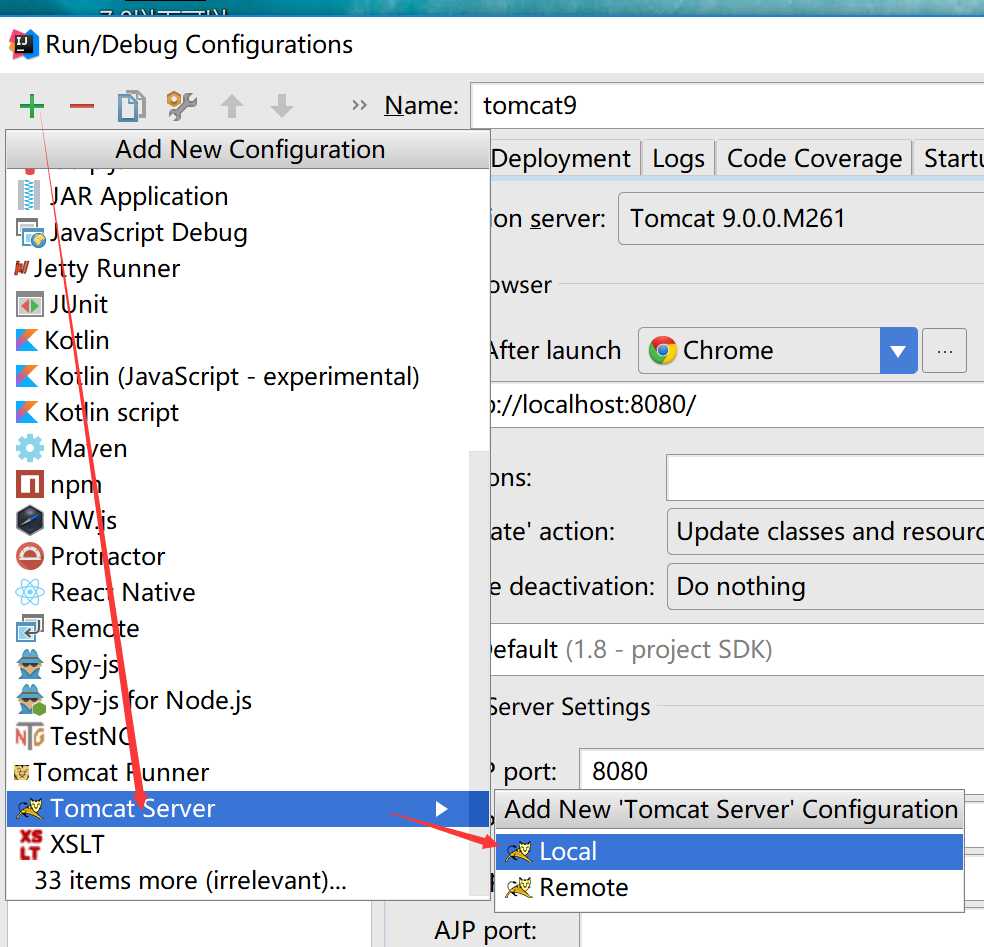
Task: Click the Copy Configuration icon
Action: 132,106
